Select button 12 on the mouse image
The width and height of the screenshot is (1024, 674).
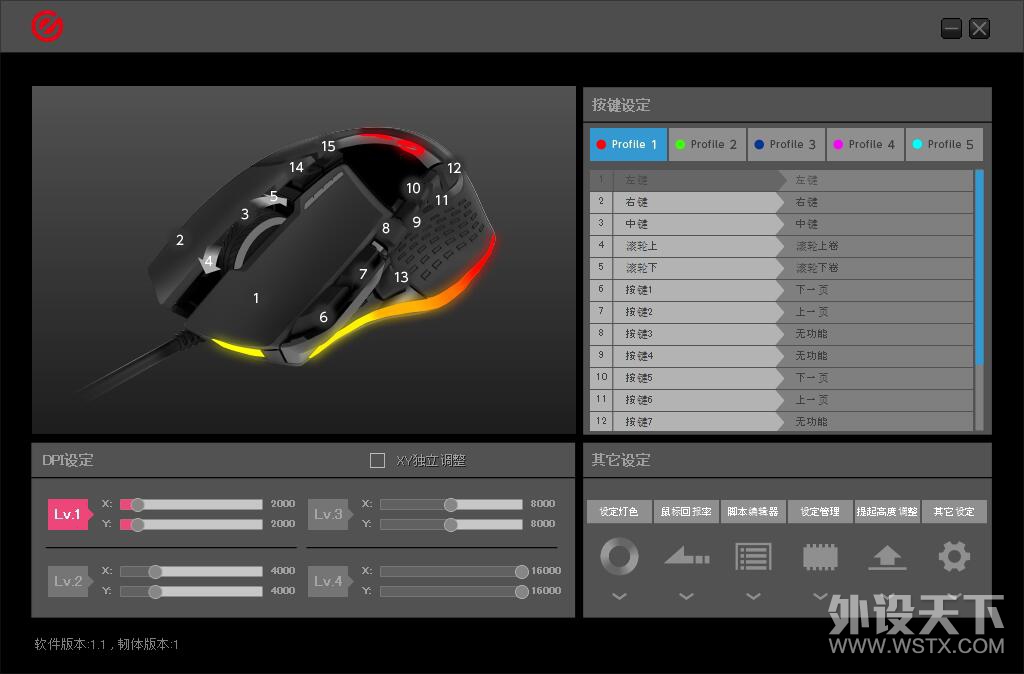tap(454, 168)
